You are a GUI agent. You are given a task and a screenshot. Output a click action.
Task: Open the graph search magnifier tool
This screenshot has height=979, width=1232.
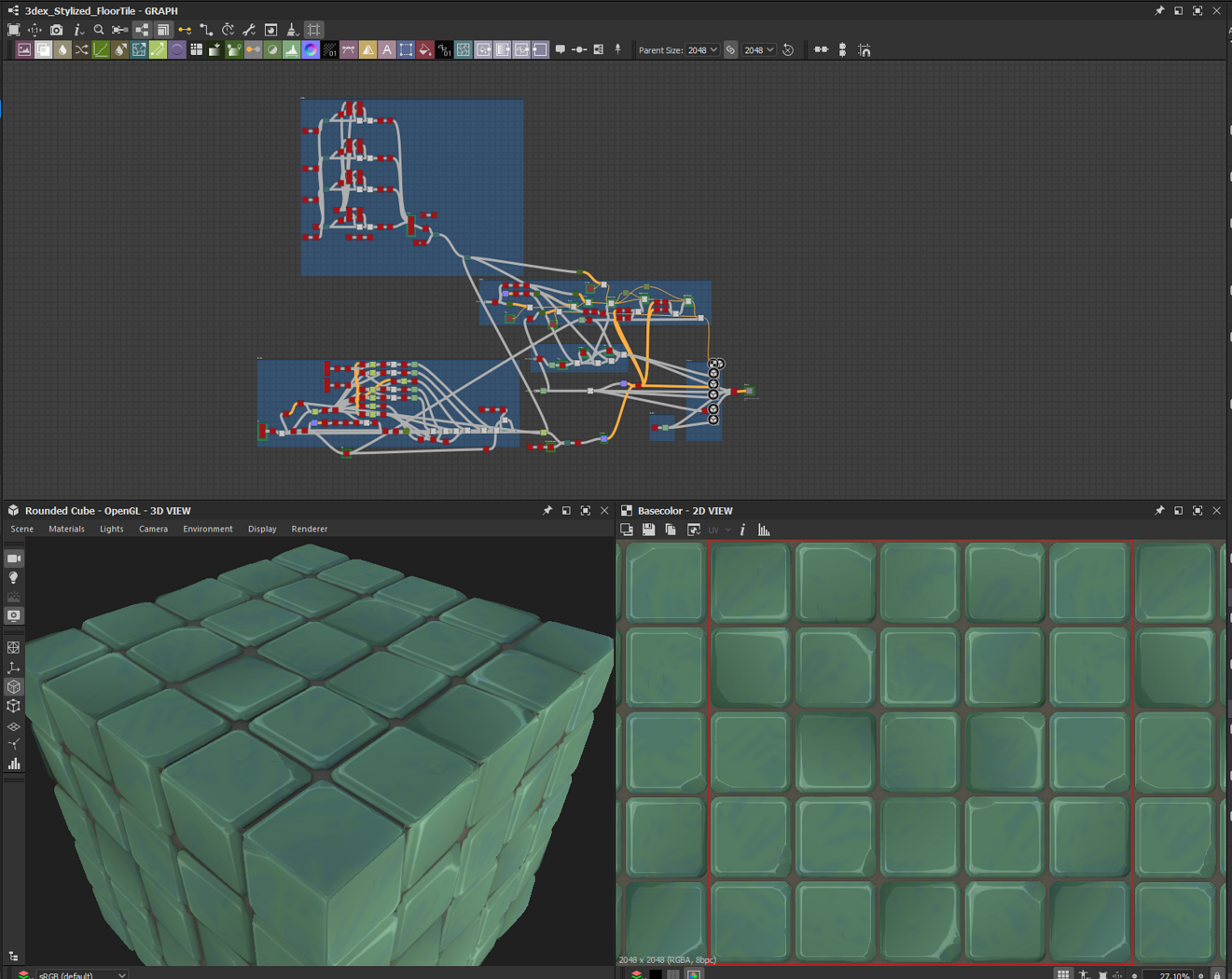tap(99, 30)
